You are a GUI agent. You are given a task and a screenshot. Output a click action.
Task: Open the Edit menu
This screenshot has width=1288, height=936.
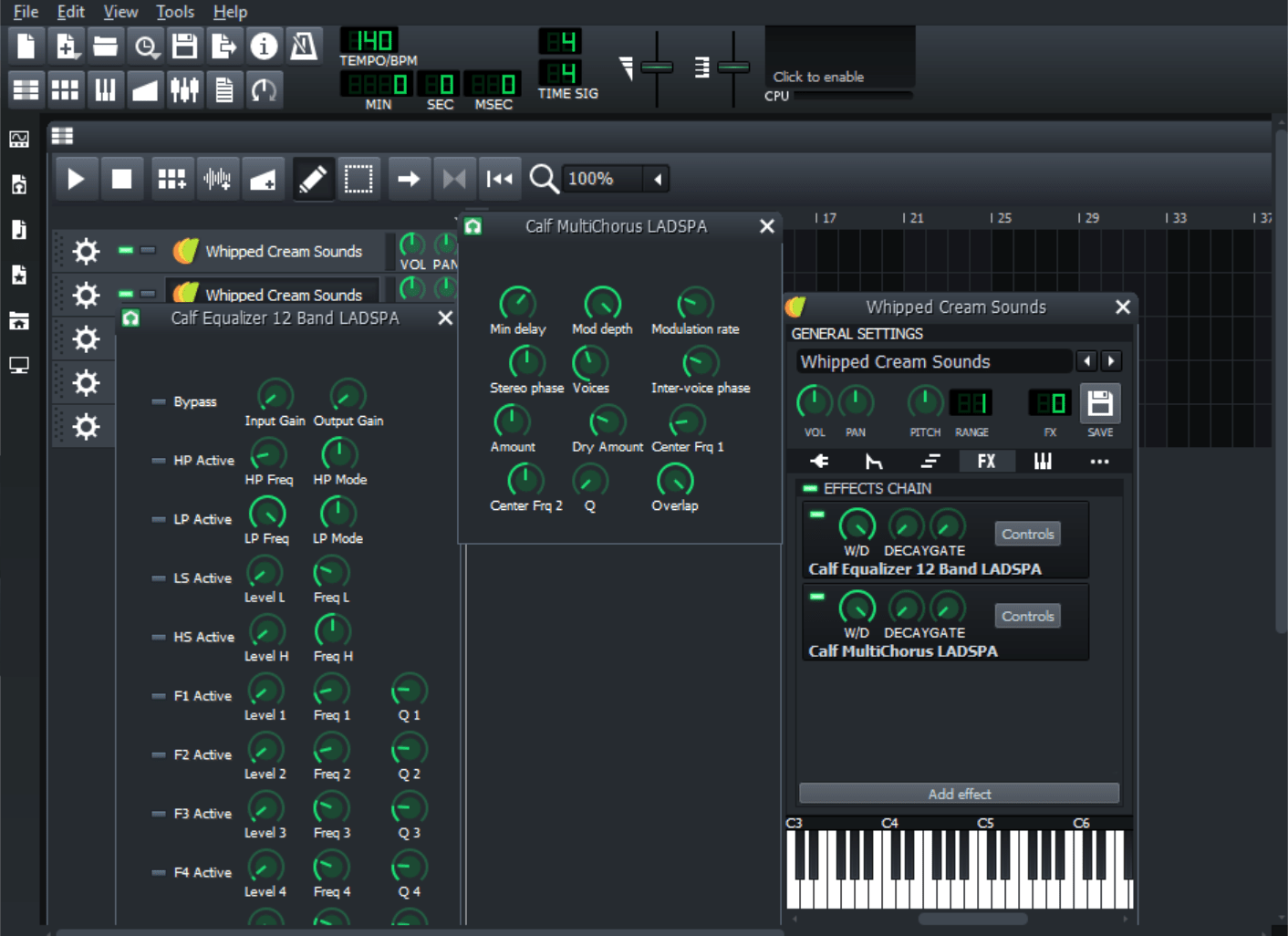[70, 12]
